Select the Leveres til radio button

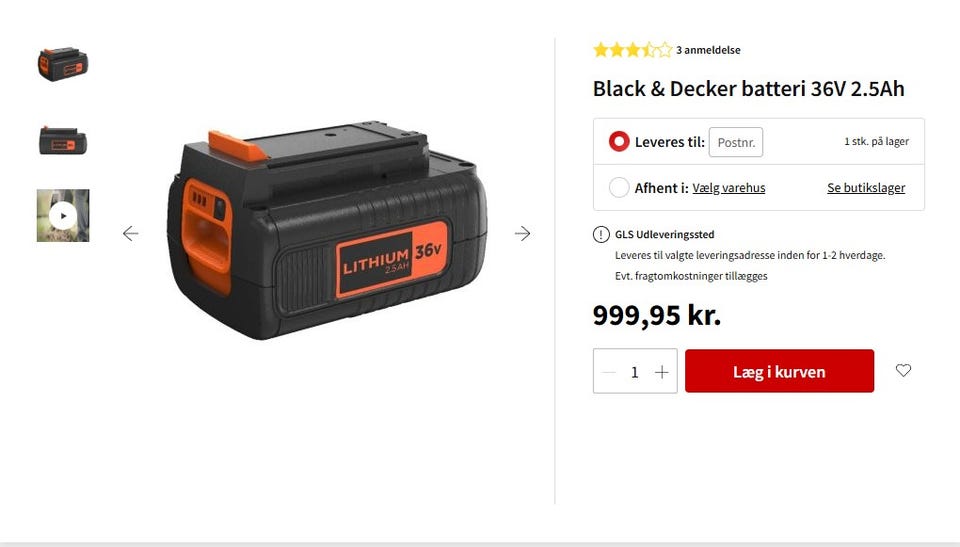click(x=619, y=141)
